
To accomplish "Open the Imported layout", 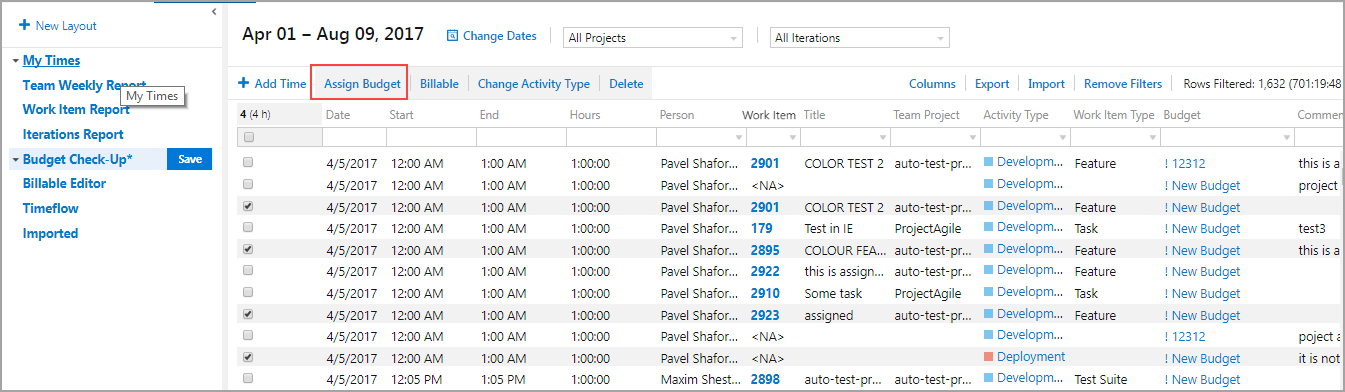I will [50, 233].
